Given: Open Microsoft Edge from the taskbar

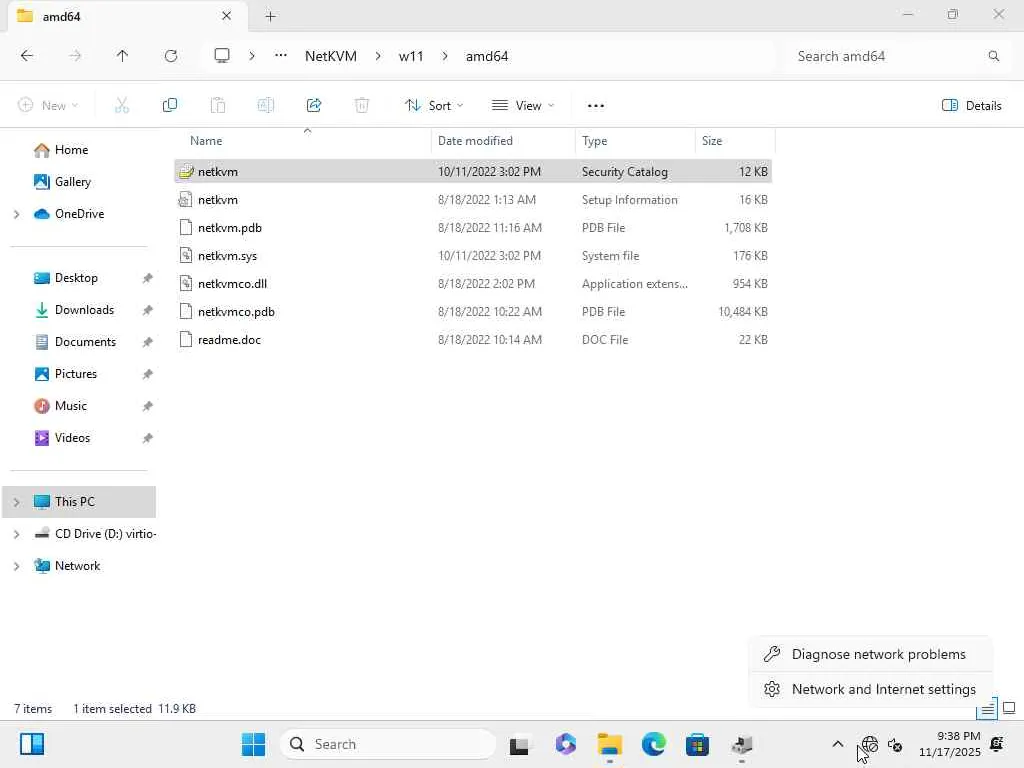Looking at the screenshot, I should [653, 744].
